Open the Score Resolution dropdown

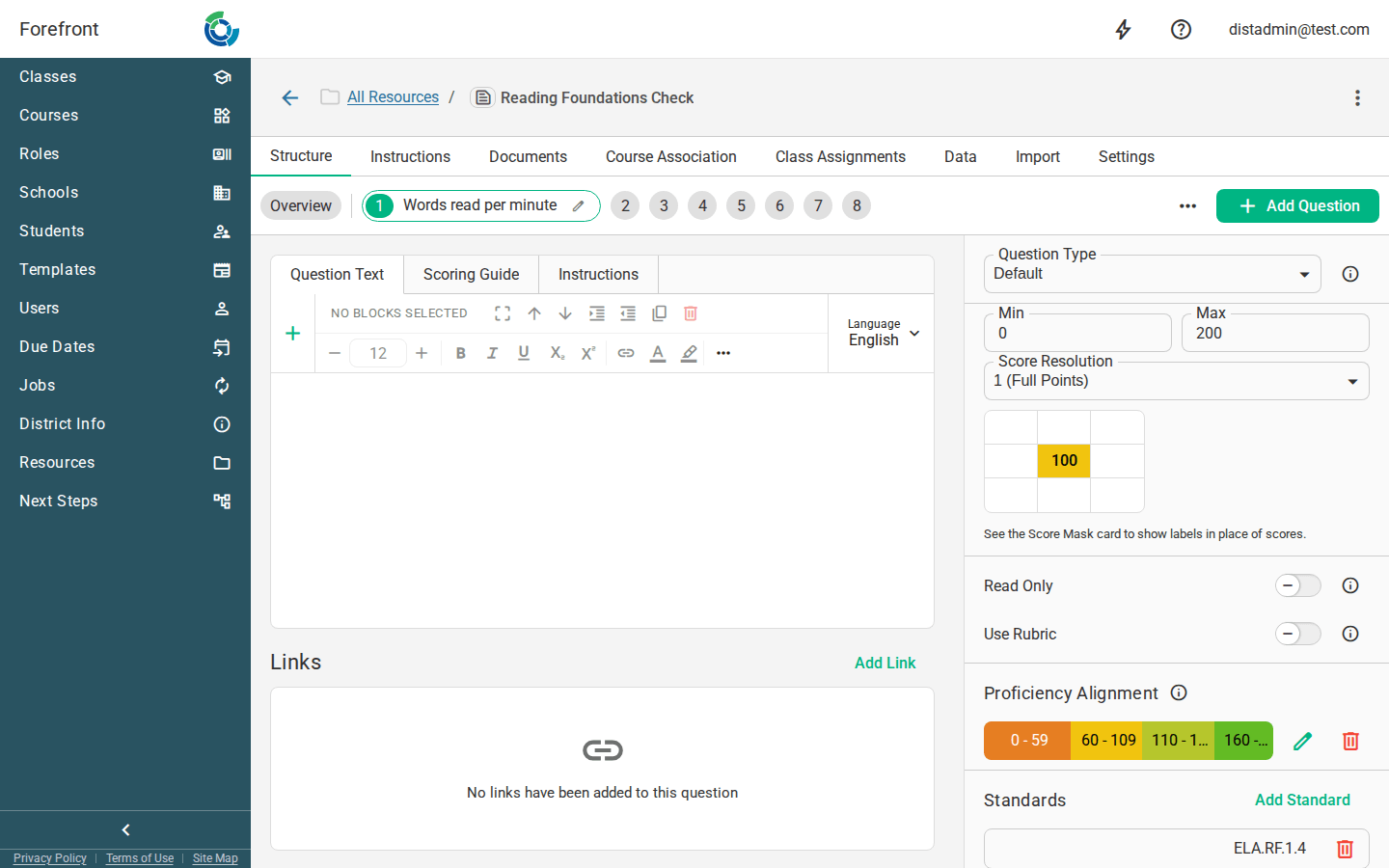click(x=1177, y=381)
